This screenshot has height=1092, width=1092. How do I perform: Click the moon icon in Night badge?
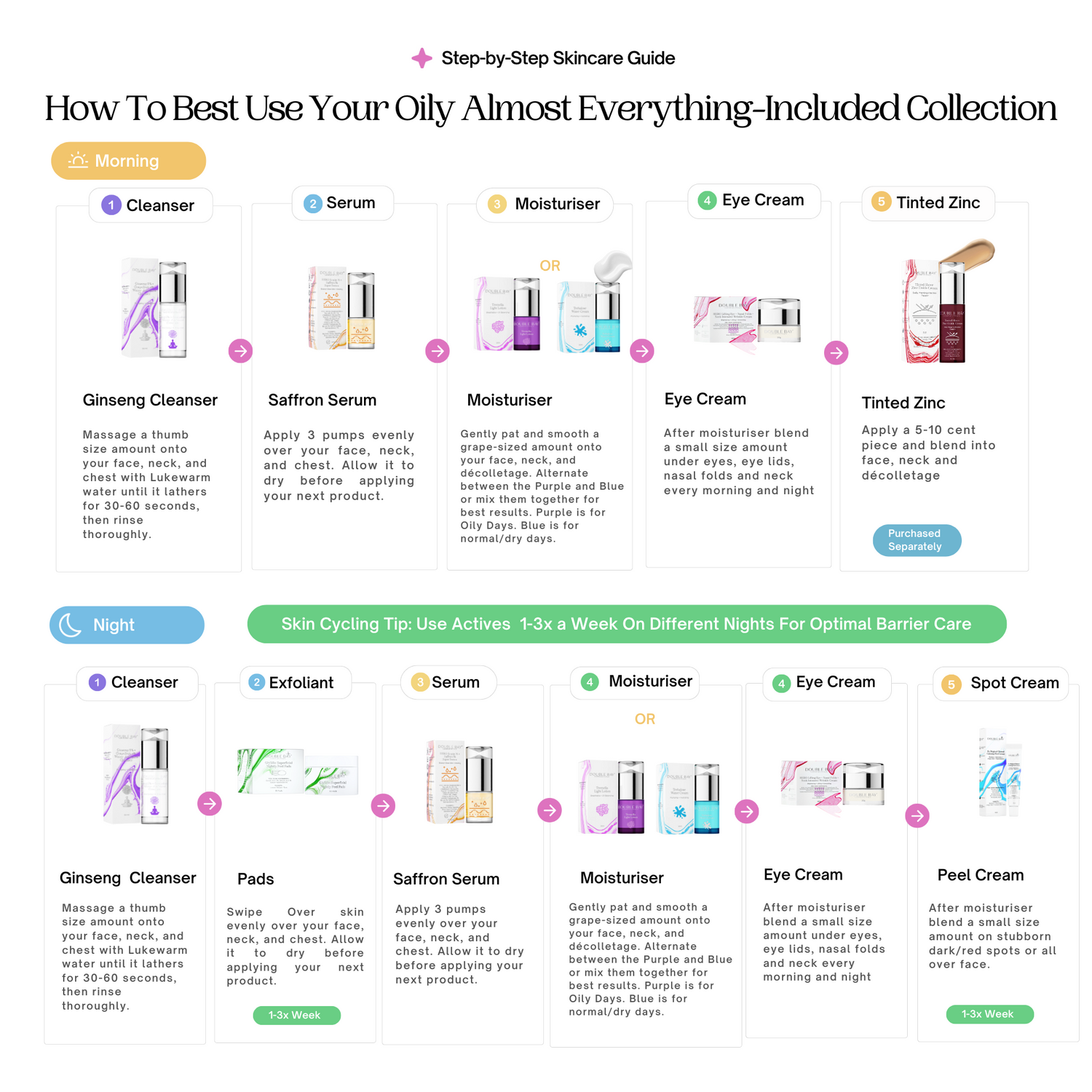click(x=70, y=625)
